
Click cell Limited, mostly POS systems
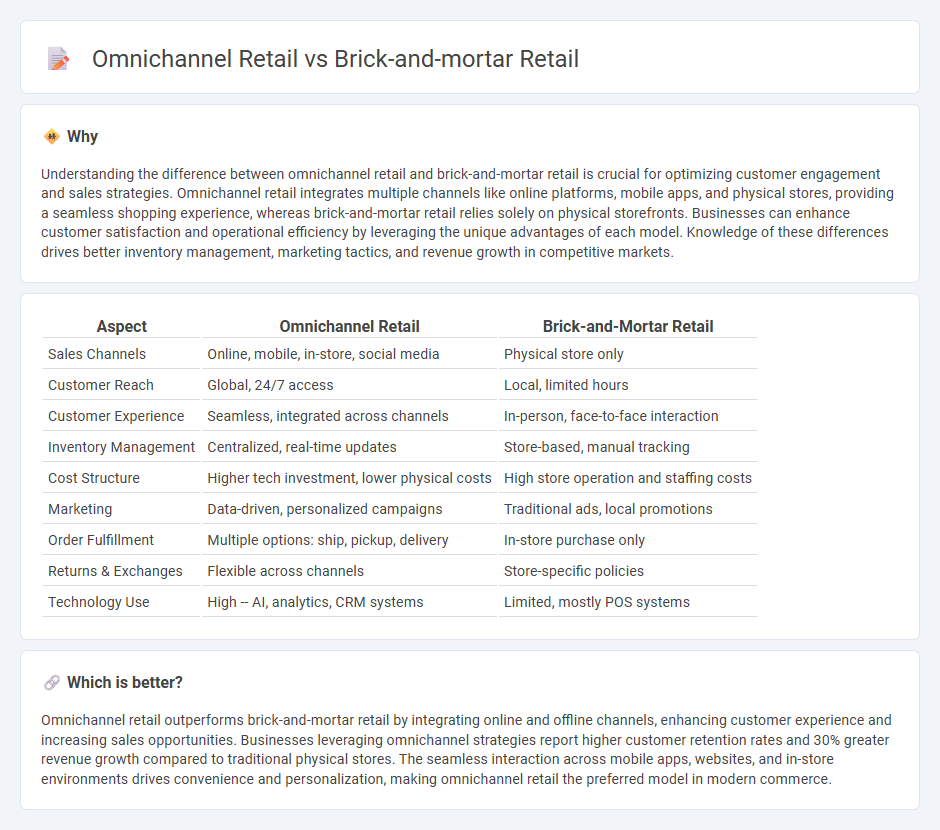click(x=596, y=602)
